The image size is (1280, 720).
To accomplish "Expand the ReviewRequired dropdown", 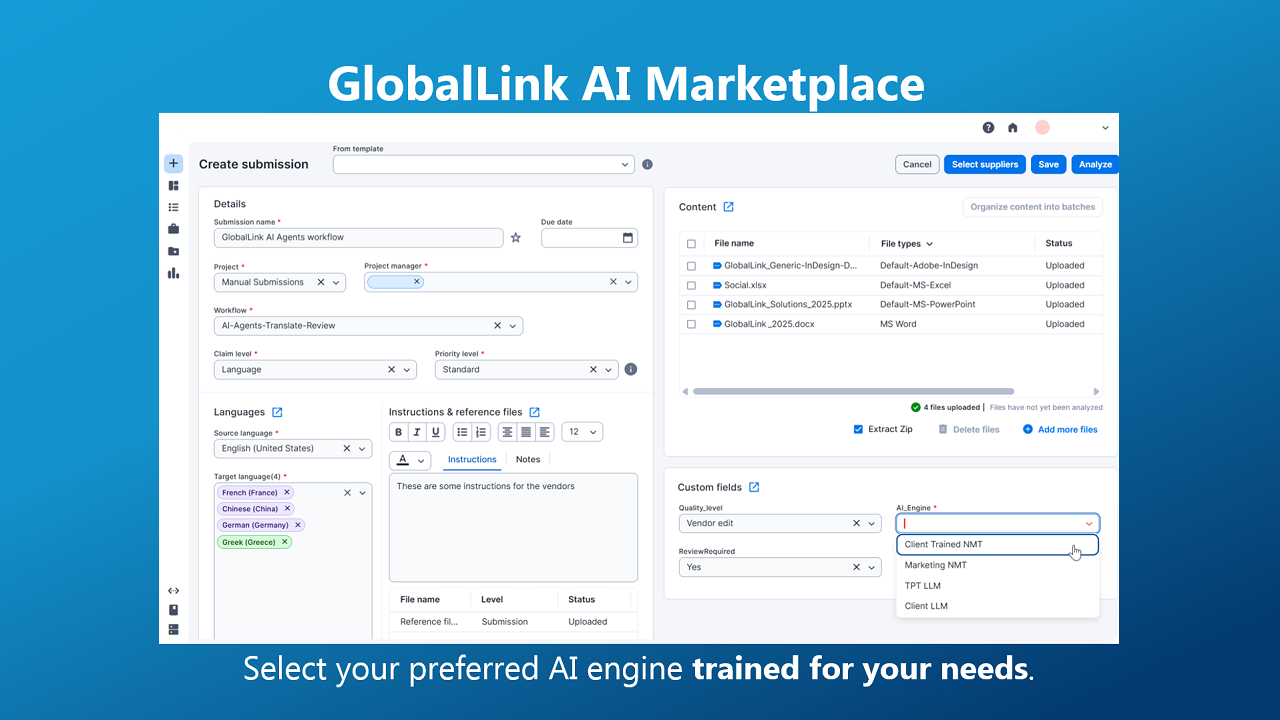I will (x=872, y=567).
